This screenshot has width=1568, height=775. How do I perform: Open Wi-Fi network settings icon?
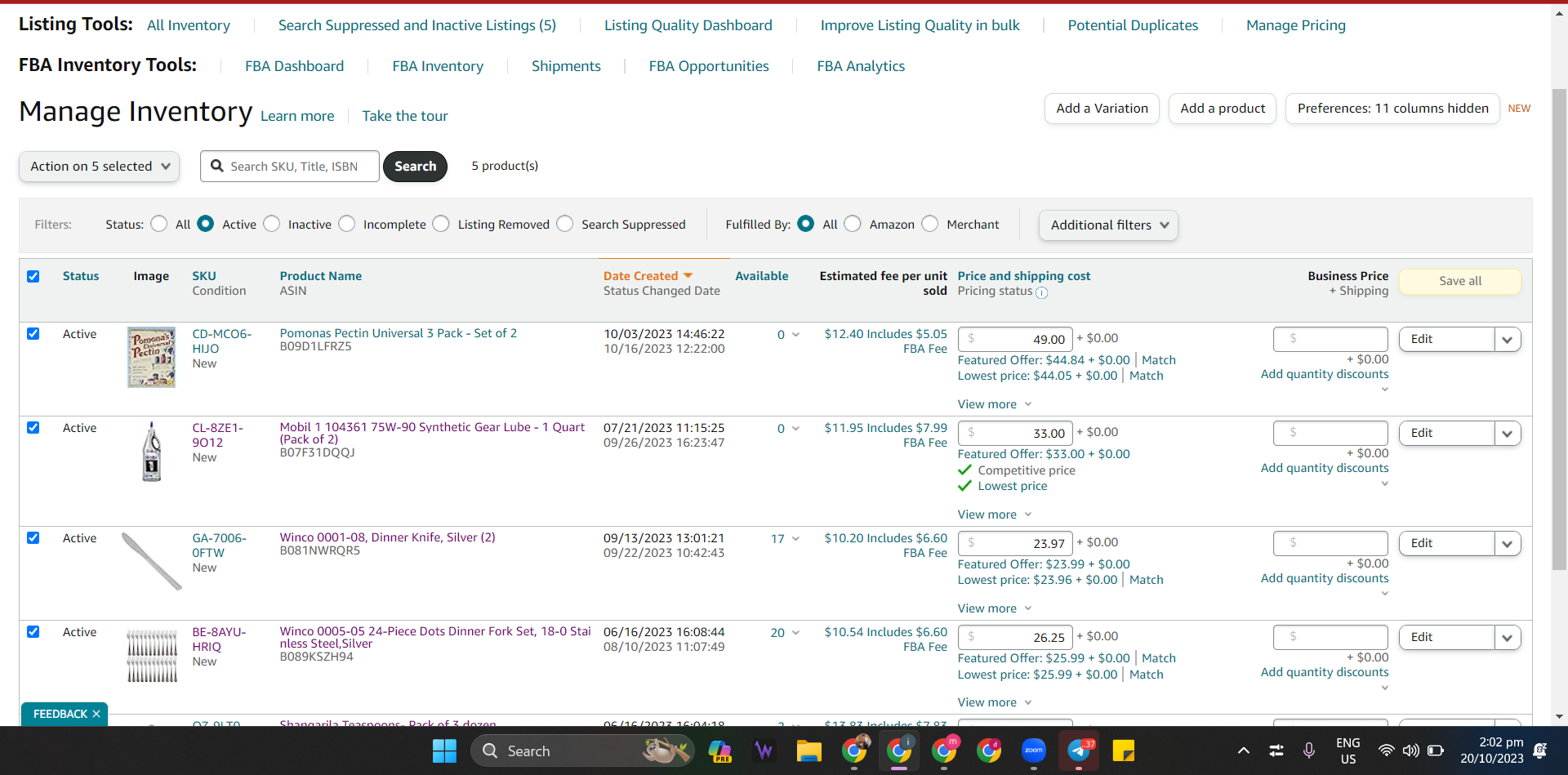point(1386,751)
